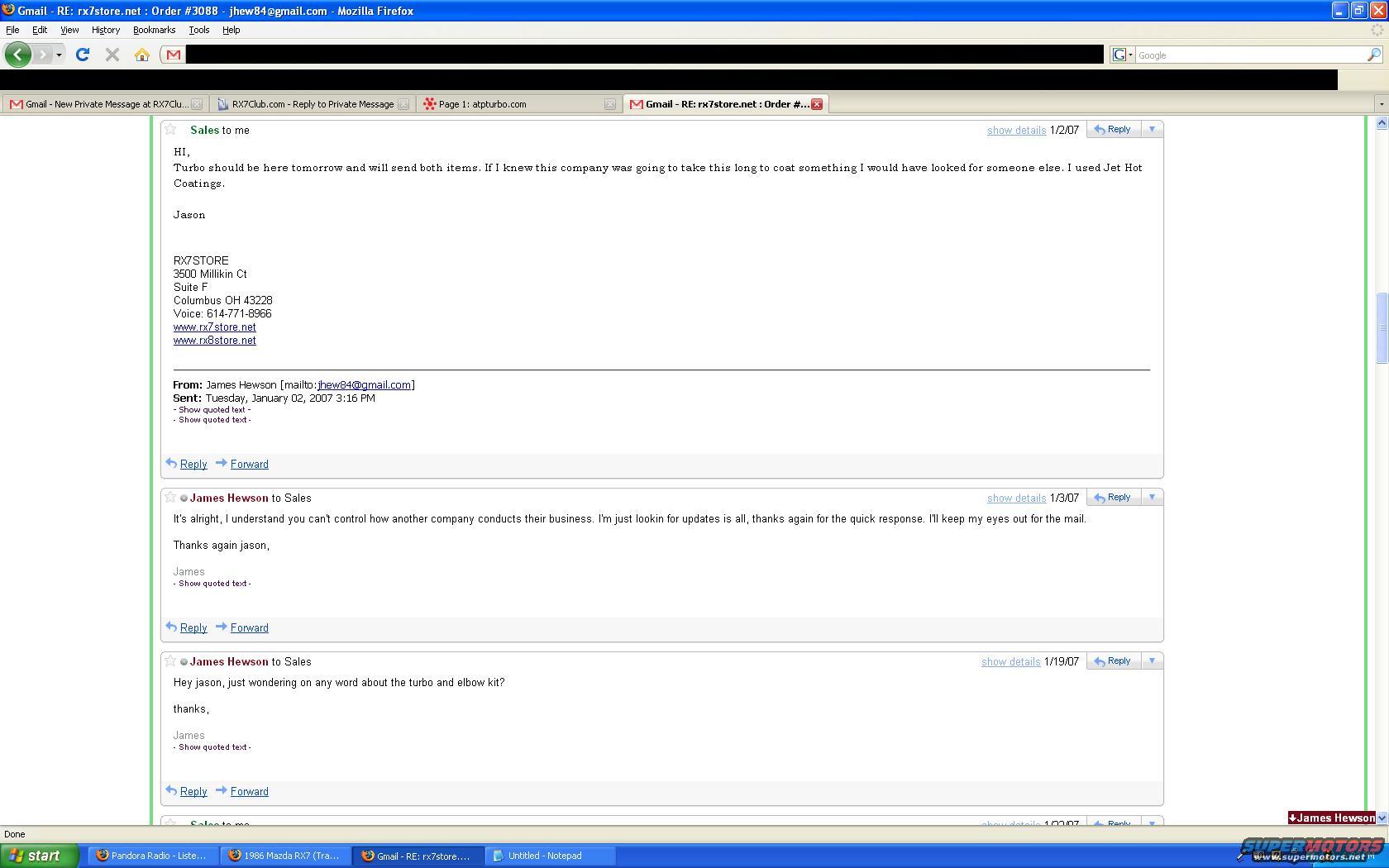1389x868 pixels.
Task: Open the search engine selector dropdown
Action: [1123, 55]
